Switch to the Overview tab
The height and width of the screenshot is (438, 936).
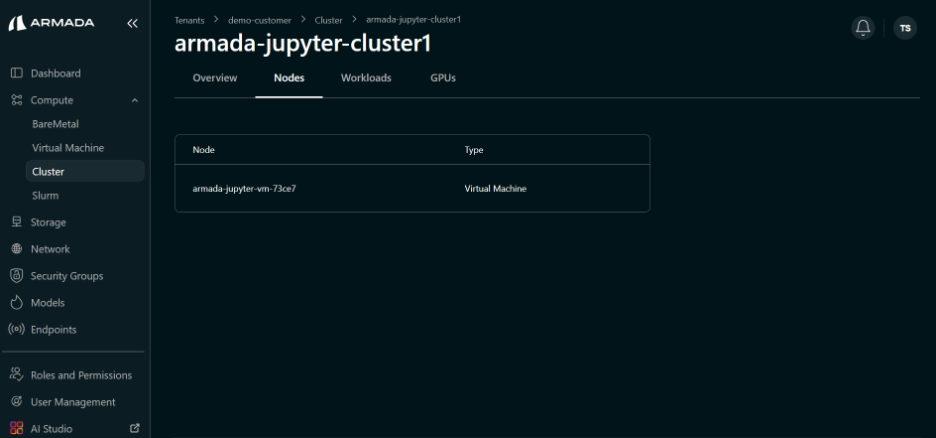pos(215,78)
